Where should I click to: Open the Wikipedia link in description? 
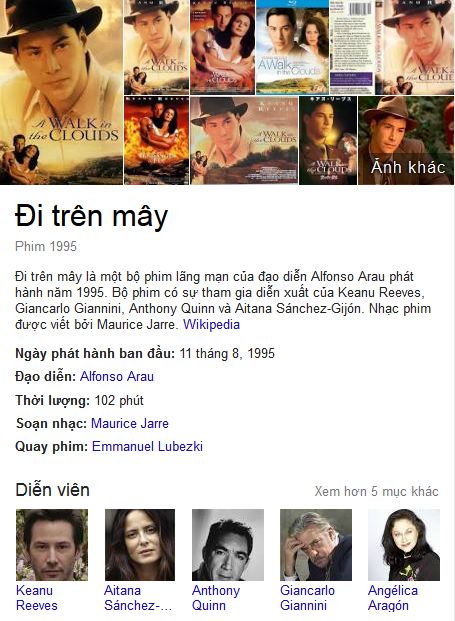tap(211, 325)
